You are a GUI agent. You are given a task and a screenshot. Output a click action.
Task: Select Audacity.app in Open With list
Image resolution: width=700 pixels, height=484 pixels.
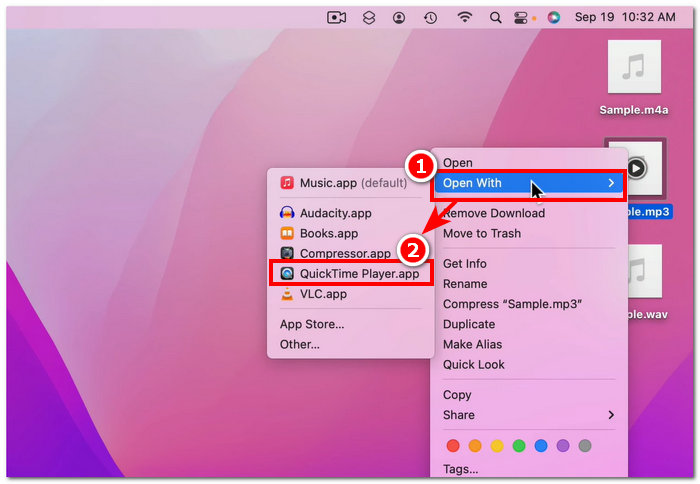[335, 213]
